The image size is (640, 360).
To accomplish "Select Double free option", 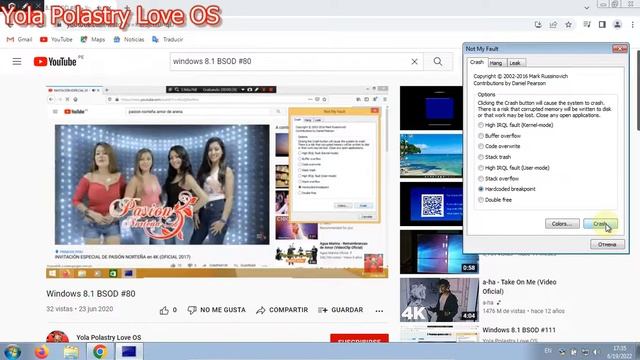I will (x=494, y=200).
